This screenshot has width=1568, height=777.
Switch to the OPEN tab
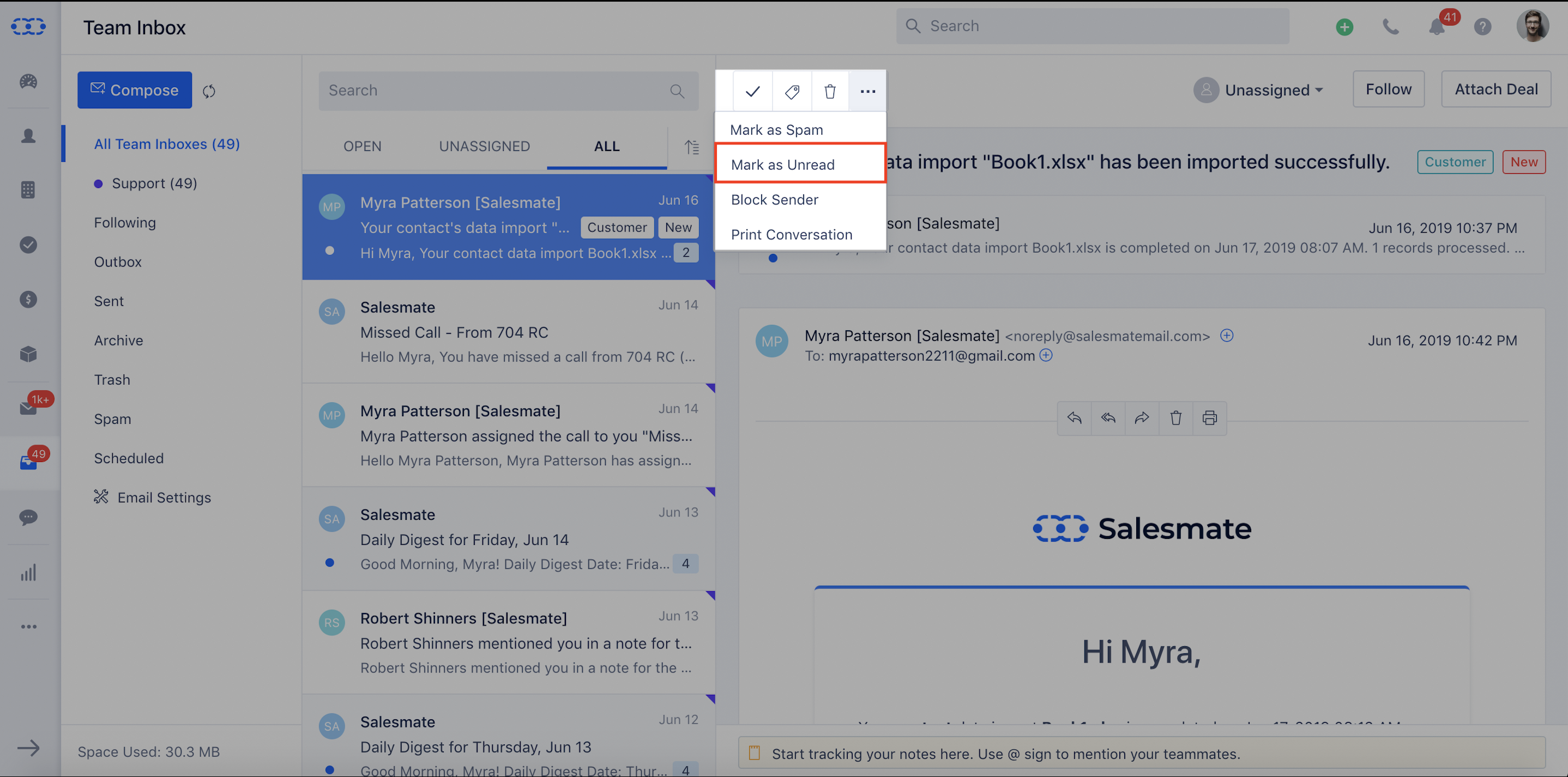pyautogui.click(x=362, y=147)
